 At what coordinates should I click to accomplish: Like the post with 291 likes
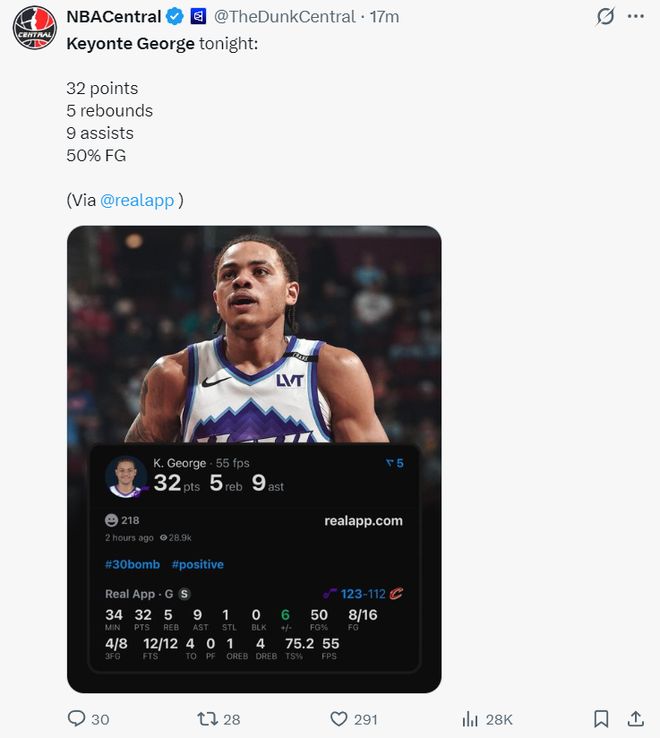click(x=339, y=719)
